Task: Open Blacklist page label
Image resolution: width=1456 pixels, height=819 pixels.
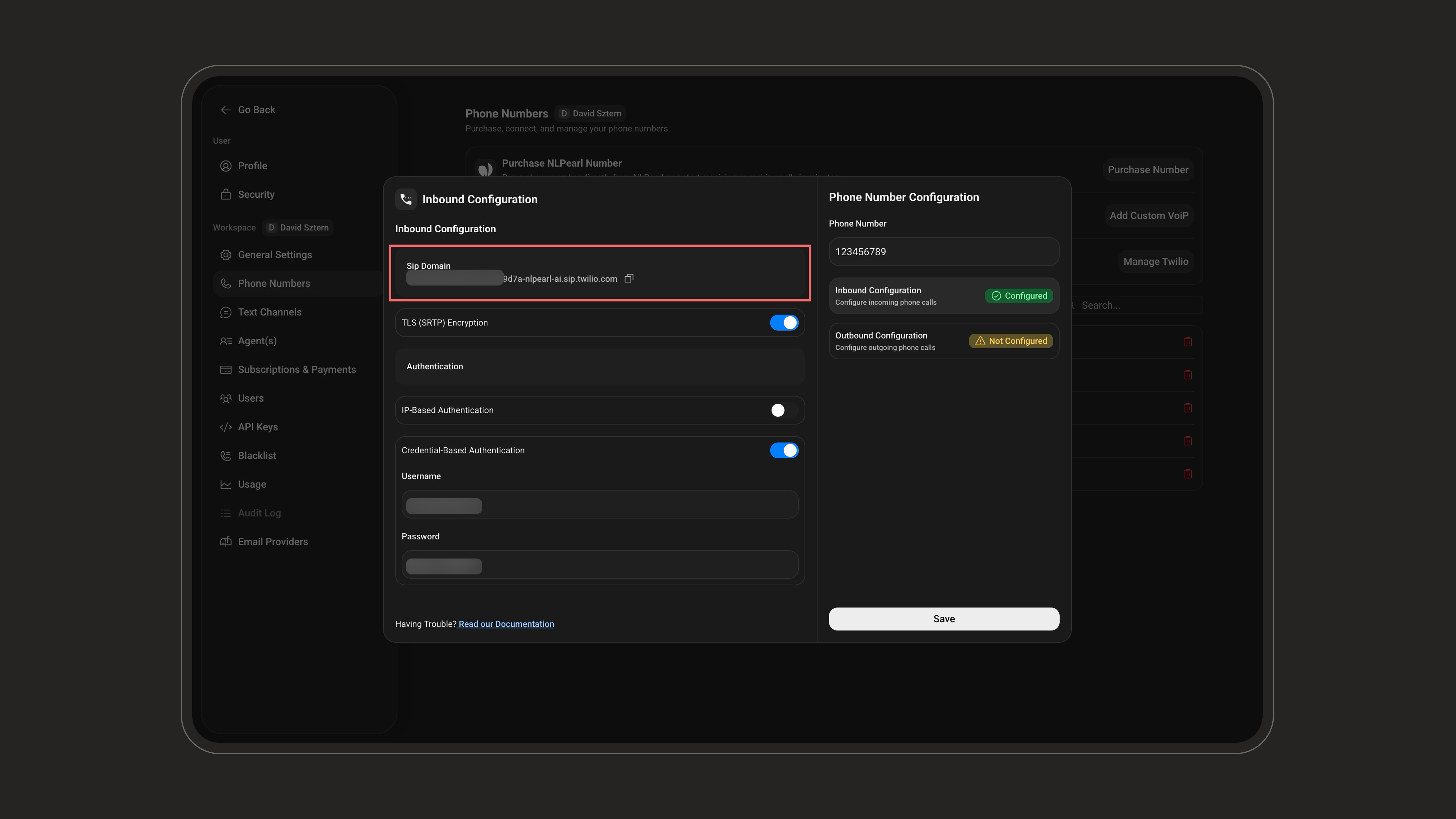Action: tap(257, 456)
